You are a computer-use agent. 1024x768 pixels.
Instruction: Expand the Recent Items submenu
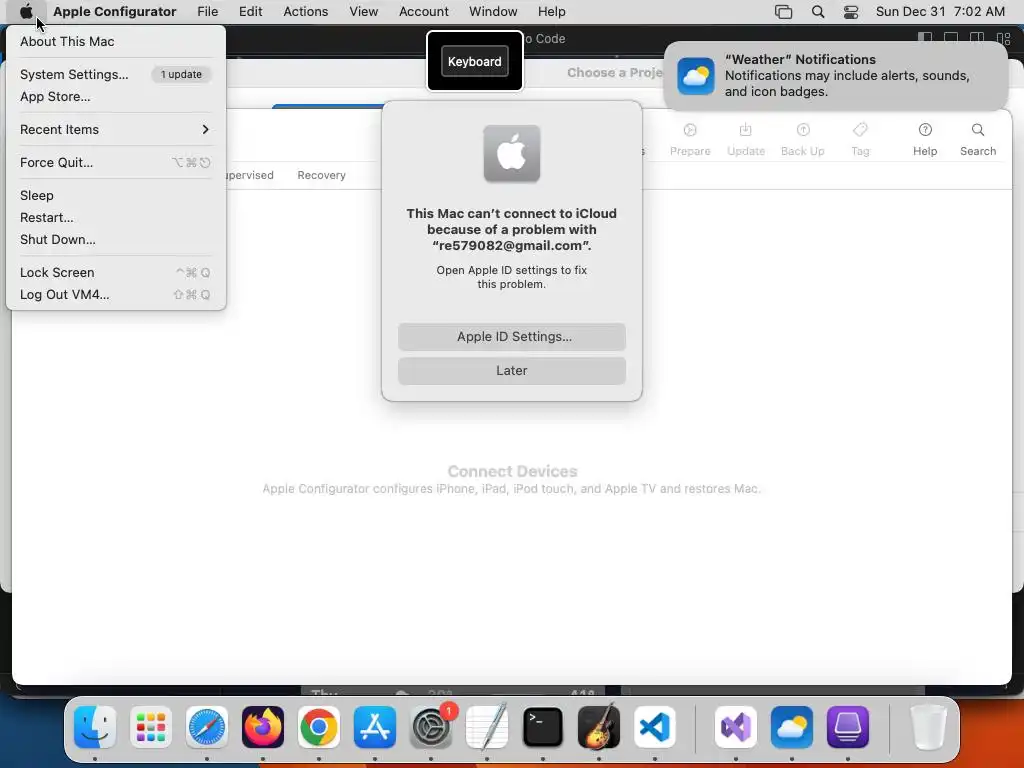115,129
